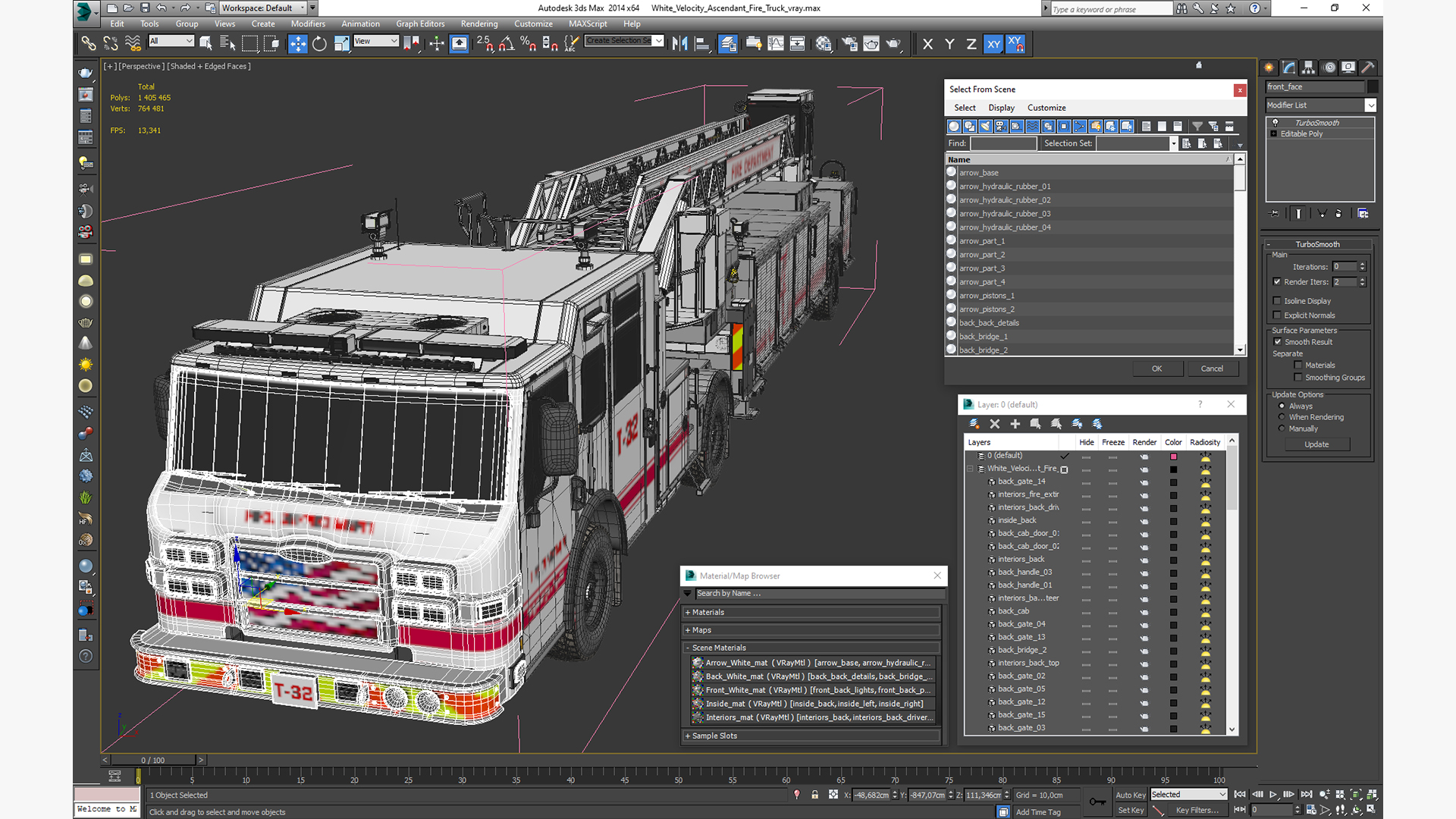Click the 0 (default) layer color swatch
This screenshot has height=819, width=1456.
tap(1174, 457)
